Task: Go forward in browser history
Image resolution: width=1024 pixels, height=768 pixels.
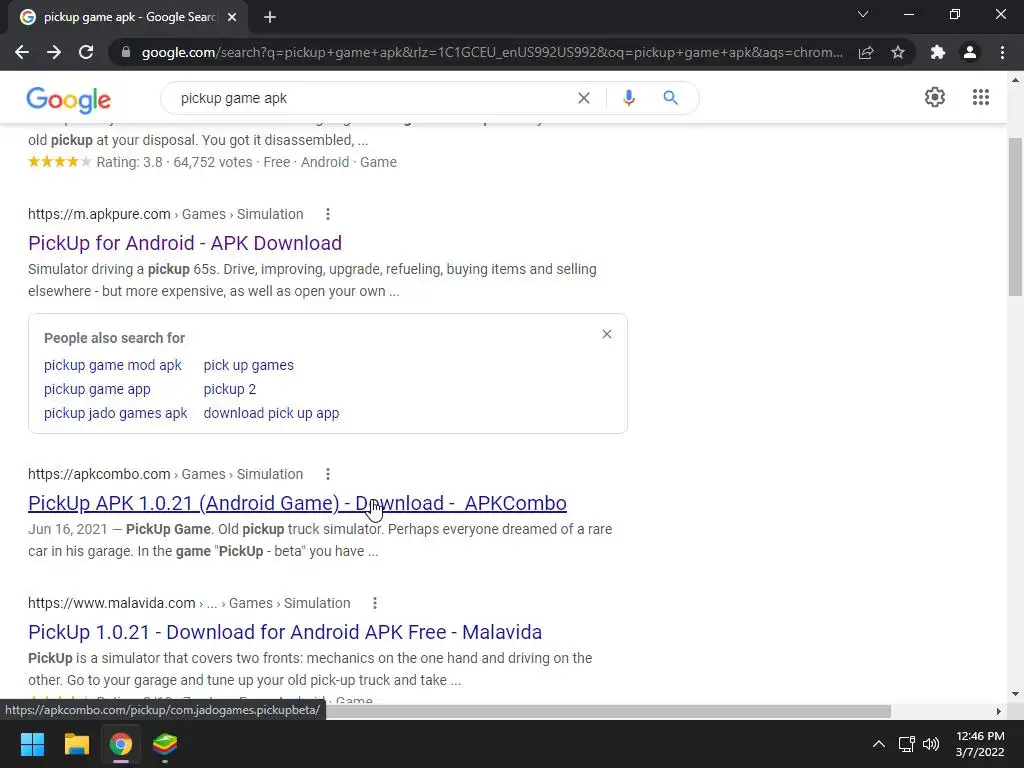Action: [54, 52]
